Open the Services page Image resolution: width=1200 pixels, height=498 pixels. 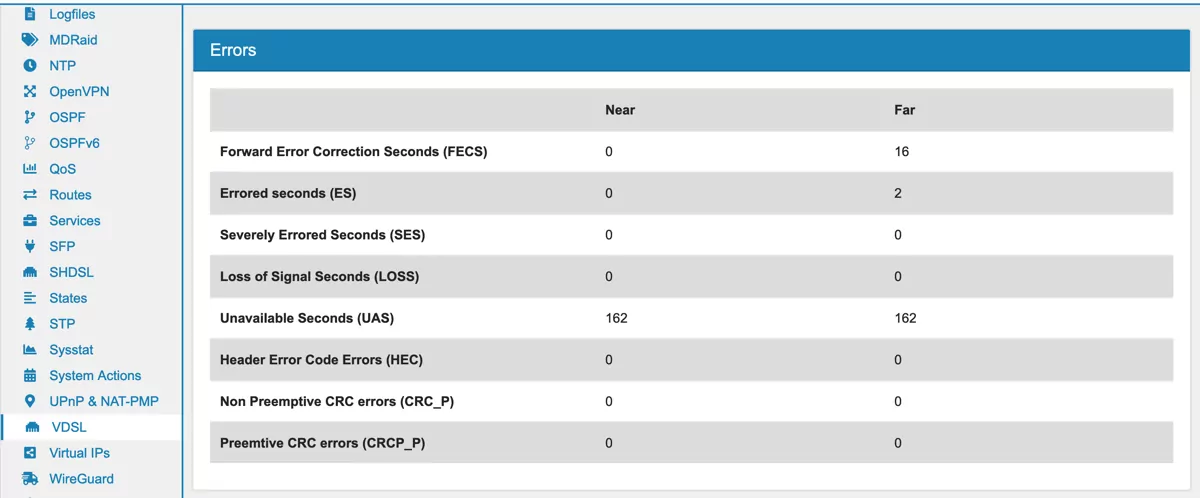(x=75, y=221)
